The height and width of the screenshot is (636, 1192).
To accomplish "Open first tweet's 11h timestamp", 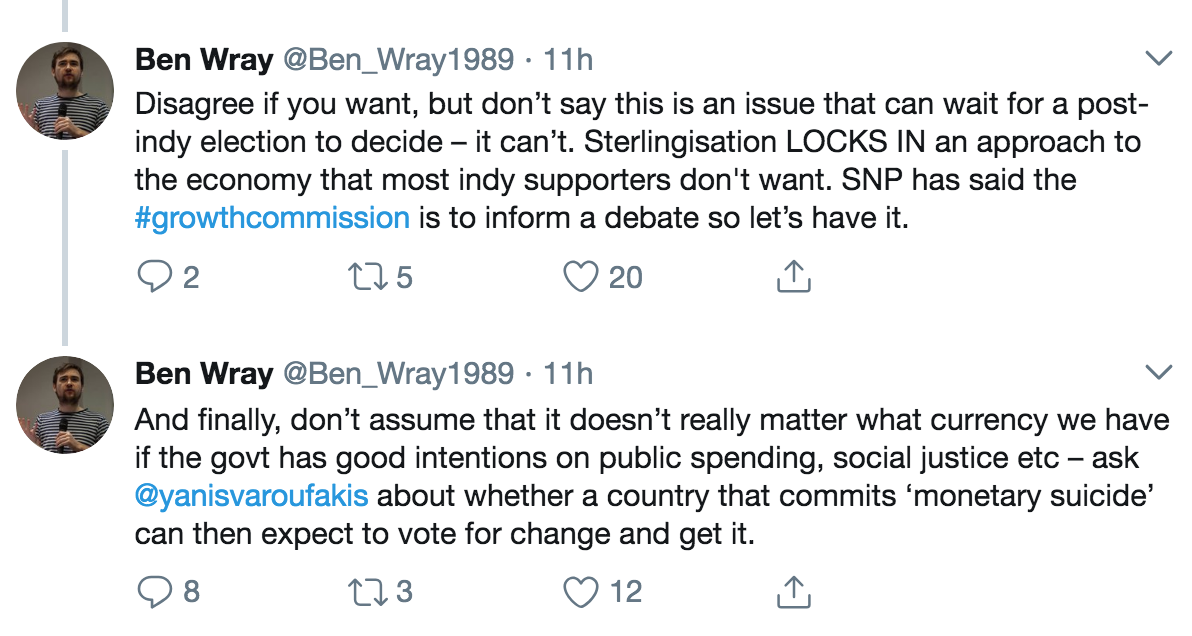I will (x=568, y=60).
